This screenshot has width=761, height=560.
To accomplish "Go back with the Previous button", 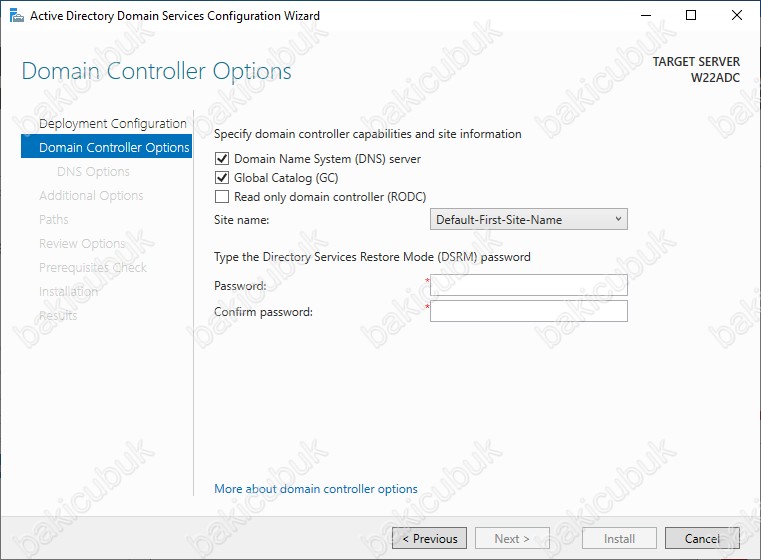I will 430,538.
